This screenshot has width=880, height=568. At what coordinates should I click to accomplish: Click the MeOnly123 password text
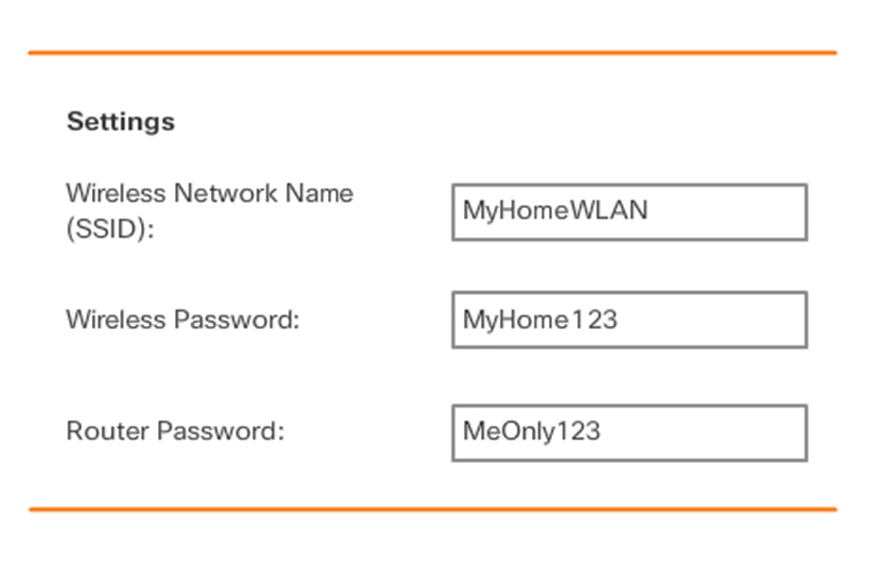tap(531, 432)
